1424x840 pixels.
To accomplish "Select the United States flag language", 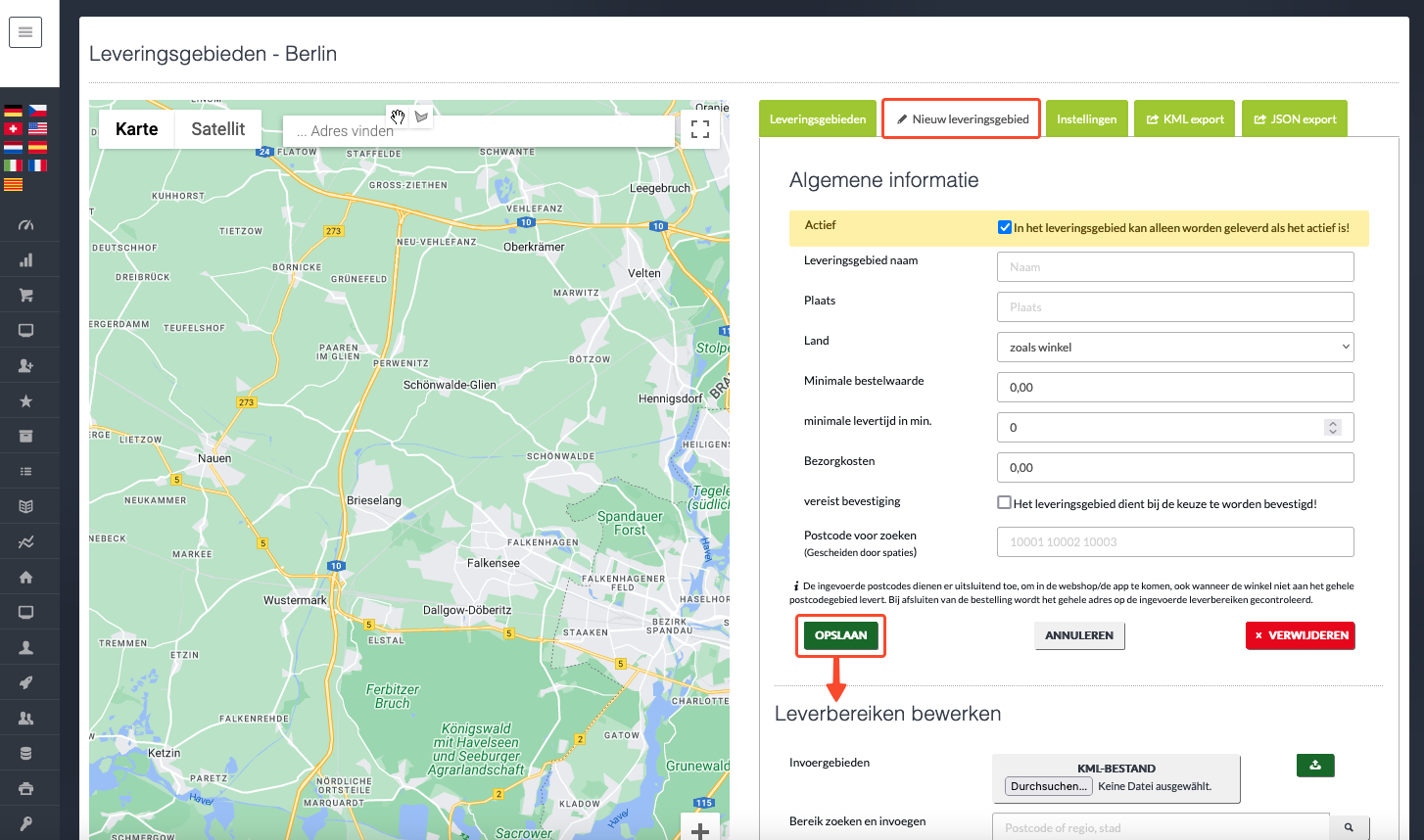I will coord(37,129).
